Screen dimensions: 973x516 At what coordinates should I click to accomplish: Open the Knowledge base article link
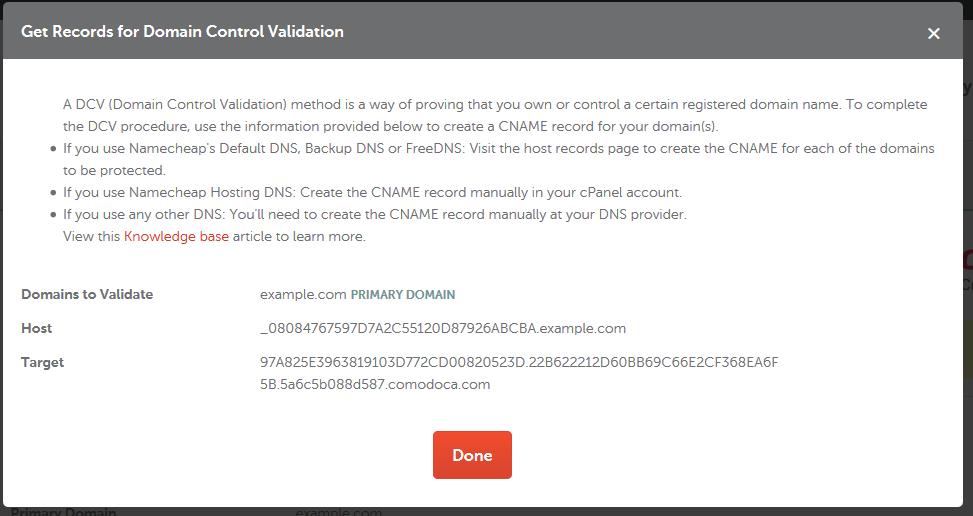[176, 237]
